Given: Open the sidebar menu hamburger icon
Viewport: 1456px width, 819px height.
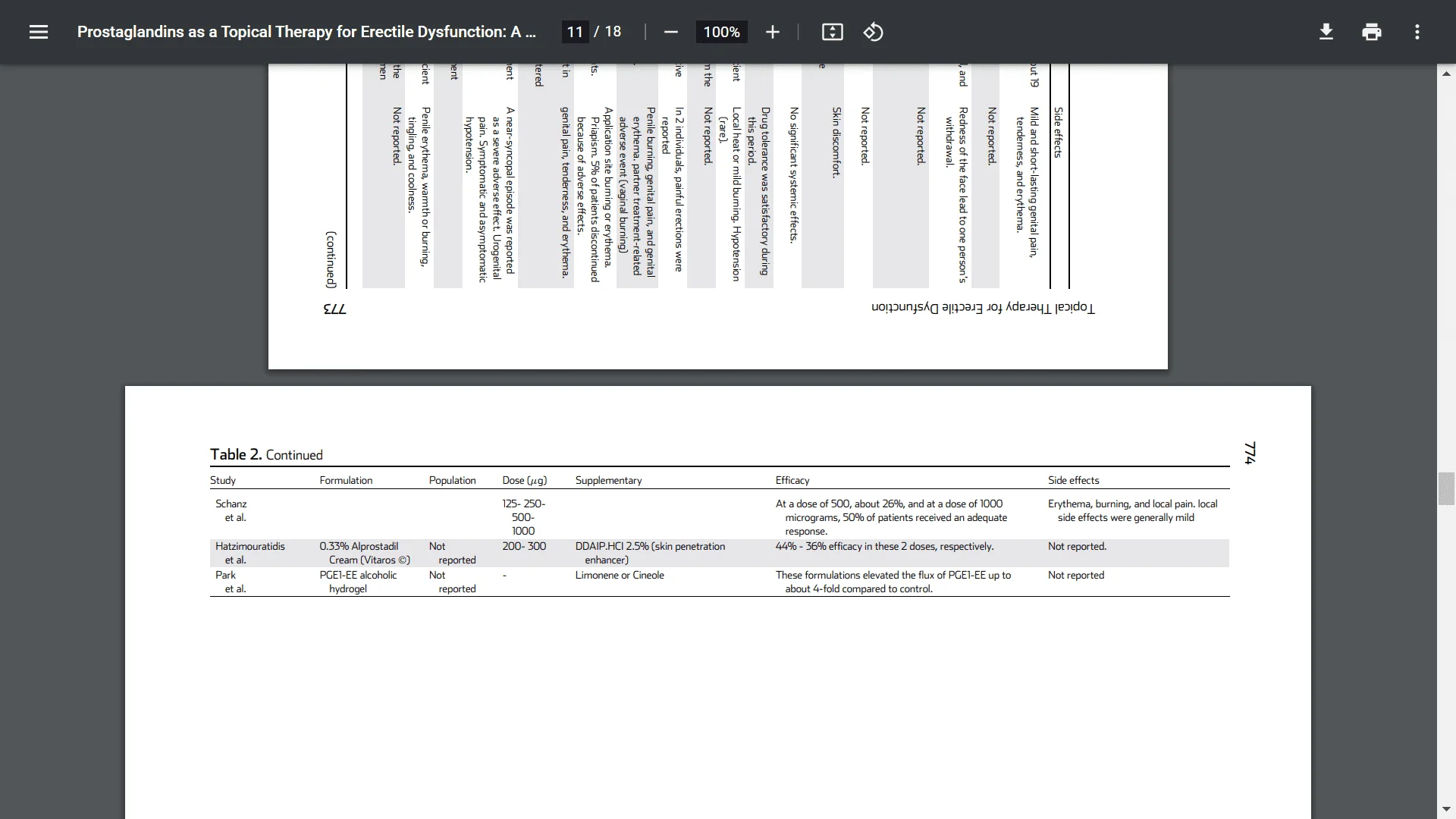Looking at the screenshot, I should point(39,32).
